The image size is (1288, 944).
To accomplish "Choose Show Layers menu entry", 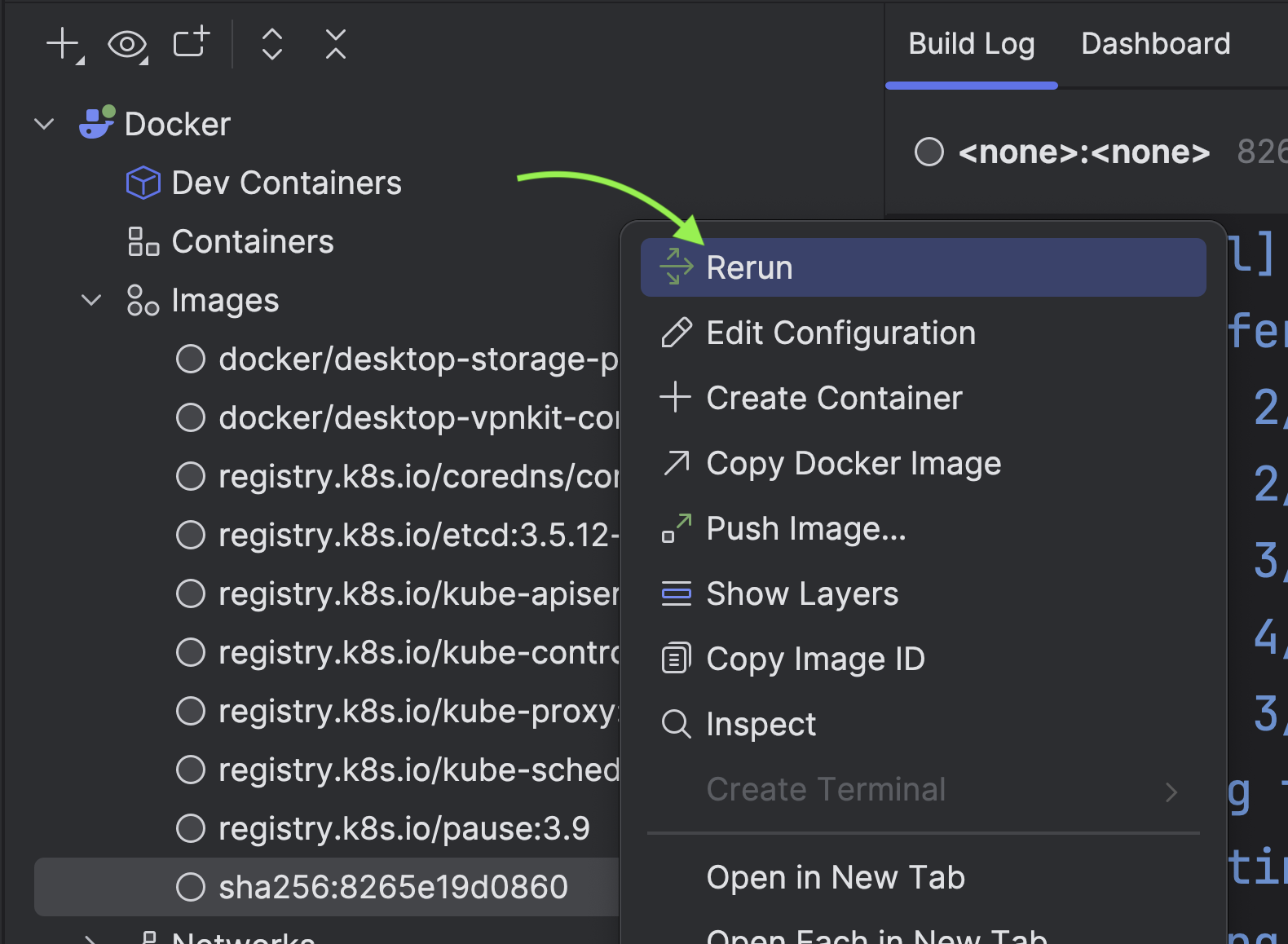I will [x=924, y=593].
